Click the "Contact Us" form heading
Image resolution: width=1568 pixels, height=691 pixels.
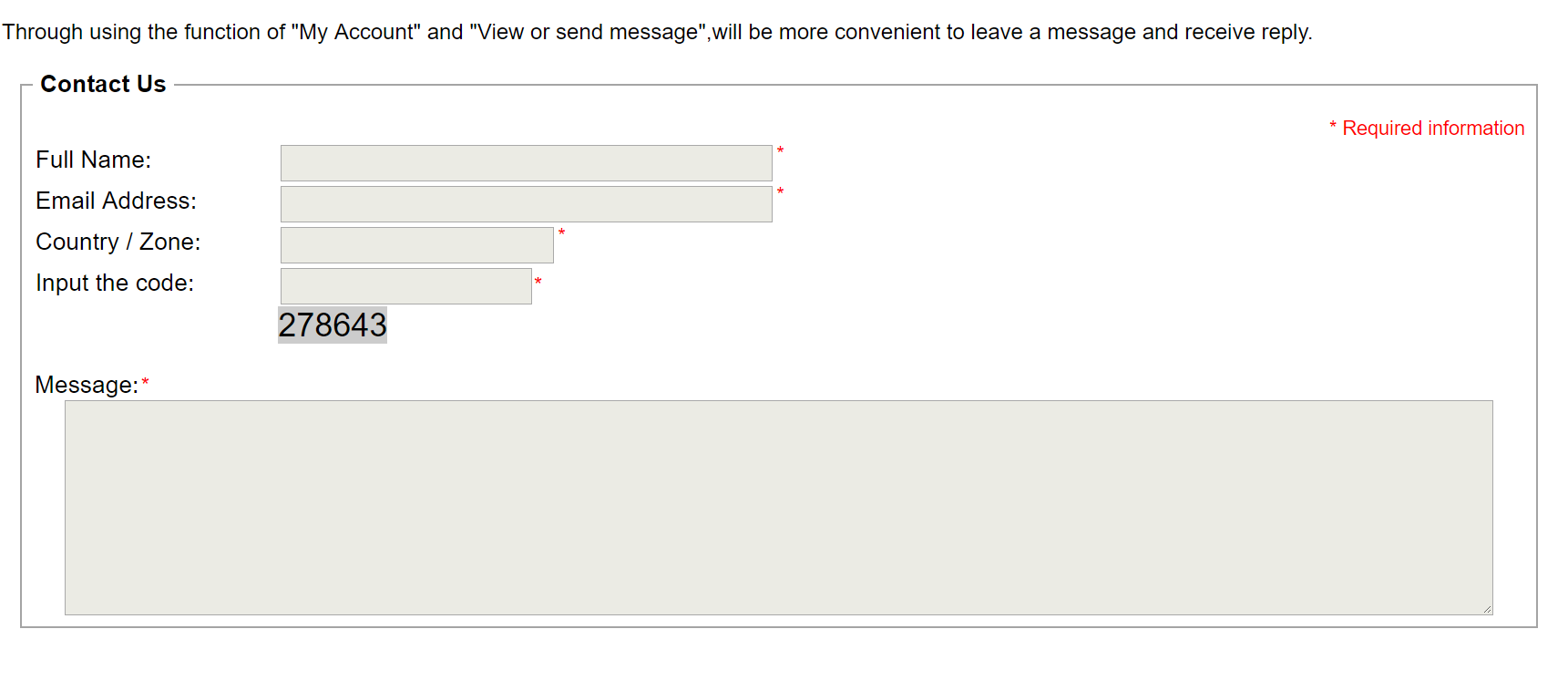point(103,85)
